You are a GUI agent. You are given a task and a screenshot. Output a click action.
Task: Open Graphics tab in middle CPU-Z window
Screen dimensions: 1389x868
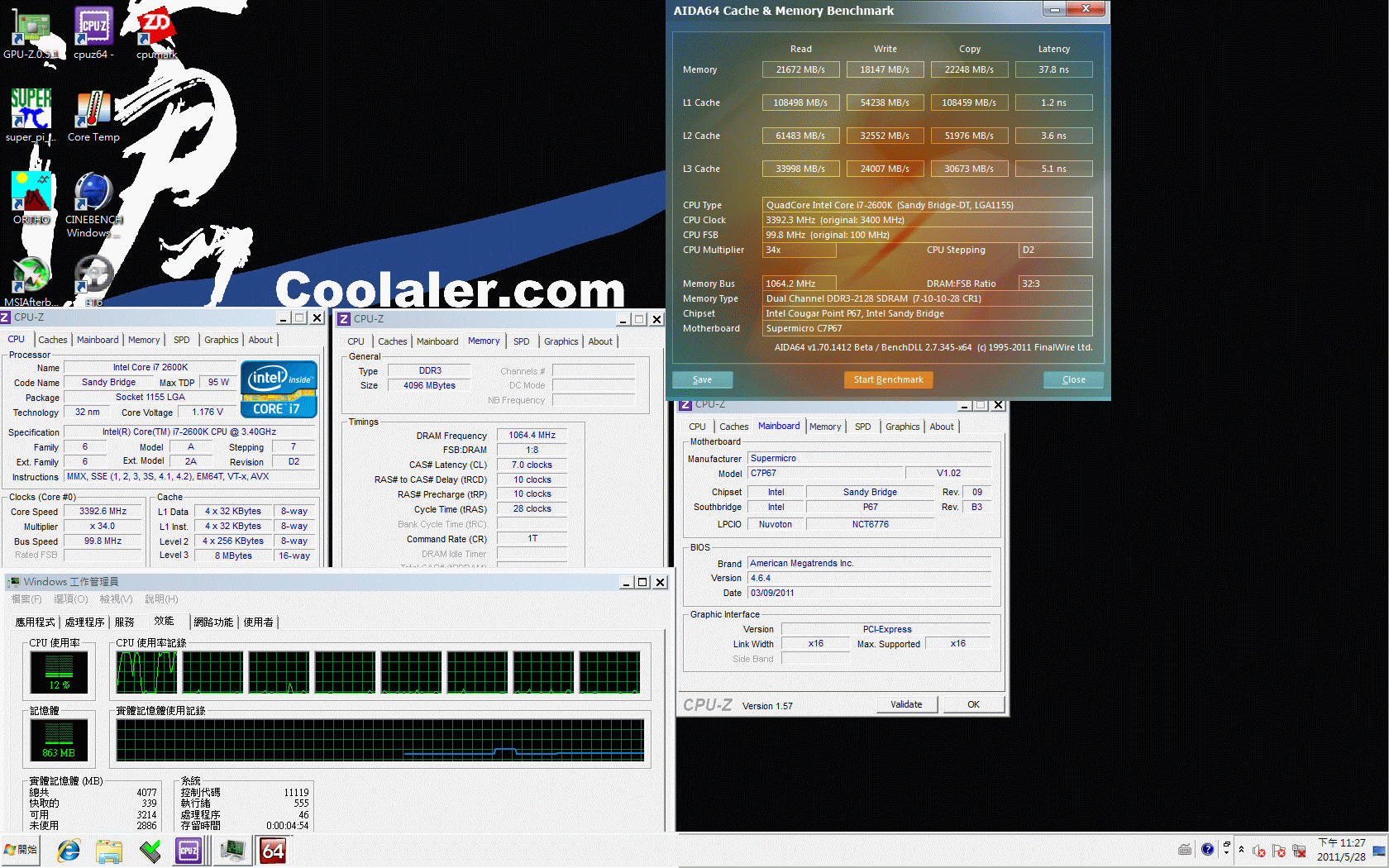[x=561, y=341]
